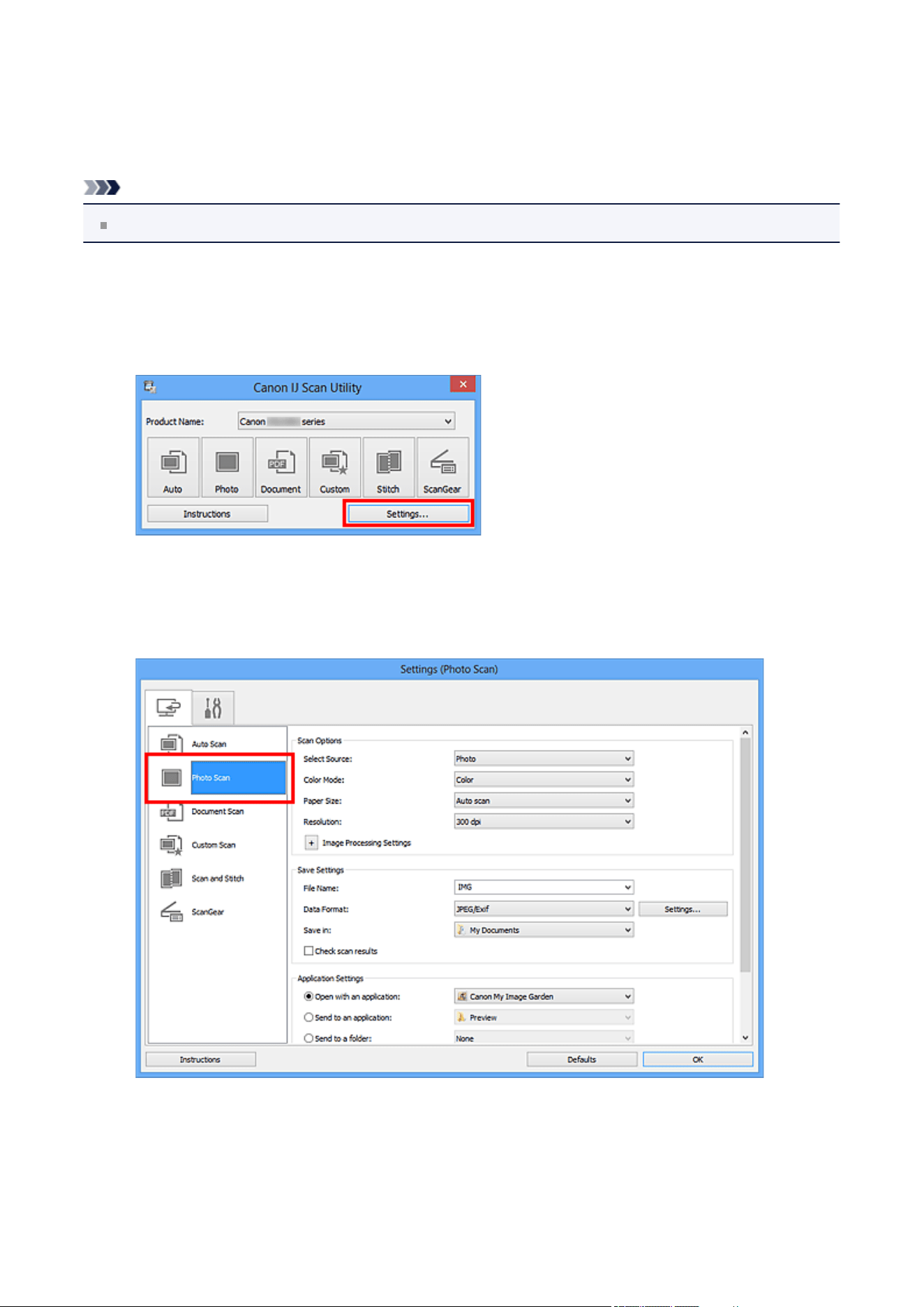Click Instructions in the Scan Utility window

point(207,514)
